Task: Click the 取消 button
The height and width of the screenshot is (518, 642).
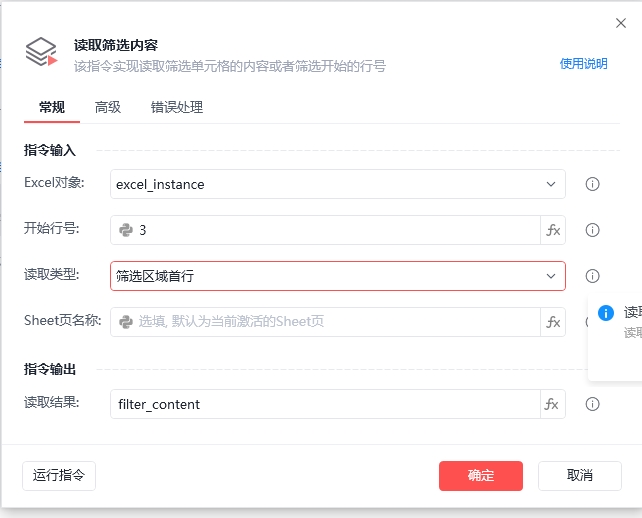Action: pyautogui.click(x=580, y=475)
